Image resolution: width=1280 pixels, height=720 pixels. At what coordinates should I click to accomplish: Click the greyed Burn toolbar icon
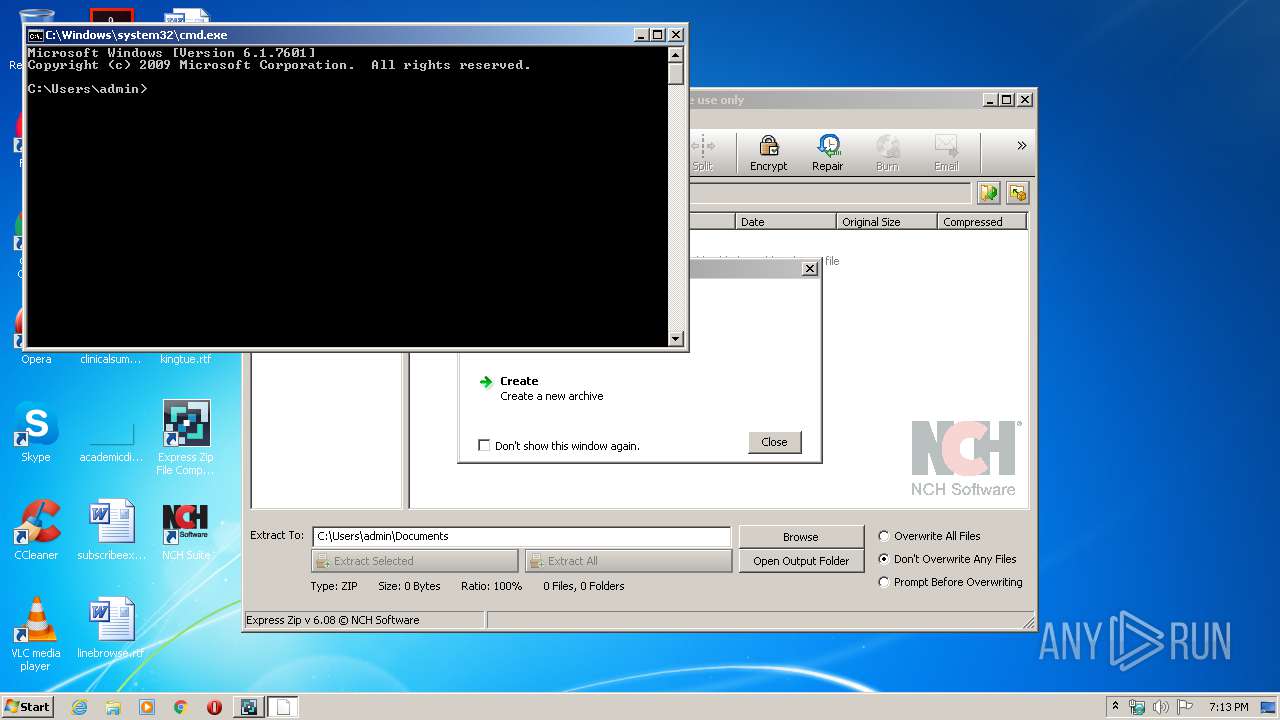point(887,153)
